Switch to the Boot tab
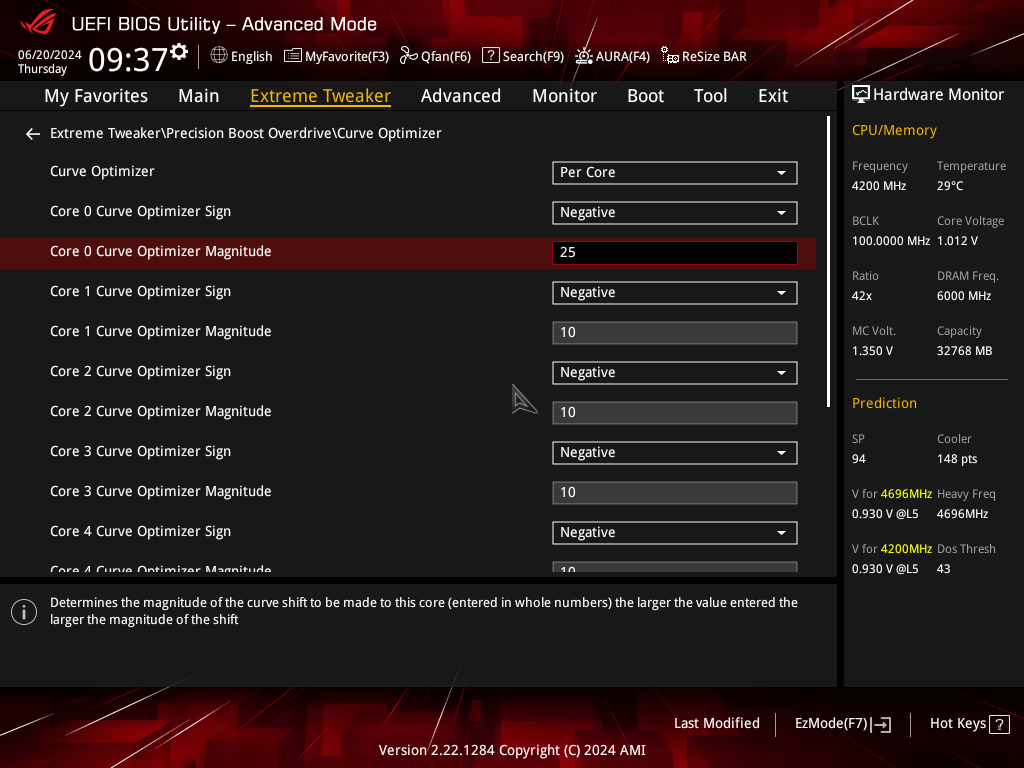This screenshot has width=1024, height=768. click(x=645, y=96)
